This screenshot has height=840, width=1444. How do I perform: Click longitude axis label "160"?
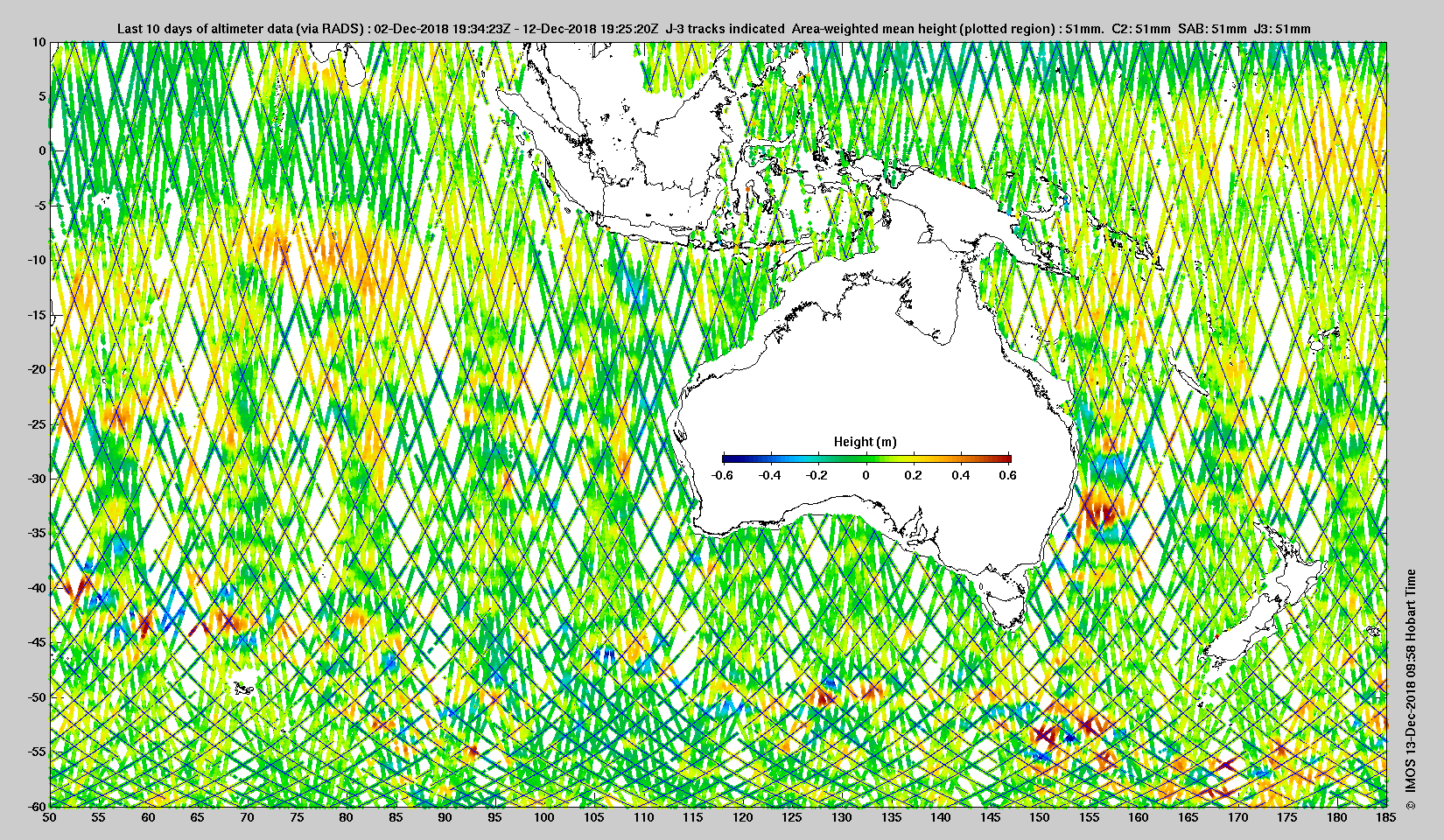[x=1139, y=817]
